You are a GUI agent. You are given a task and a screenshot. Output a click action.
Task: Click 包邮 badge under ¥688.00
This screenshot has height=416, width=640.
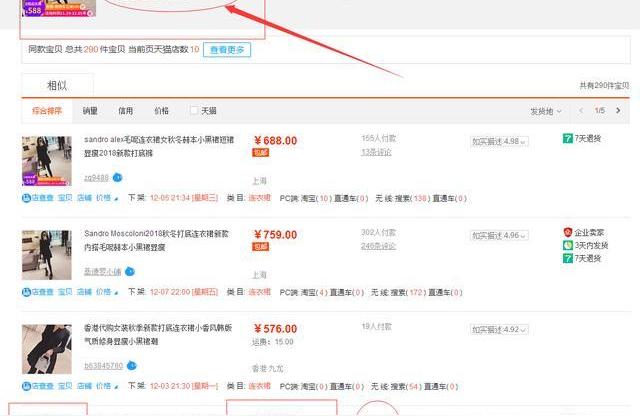coord(260,153)
